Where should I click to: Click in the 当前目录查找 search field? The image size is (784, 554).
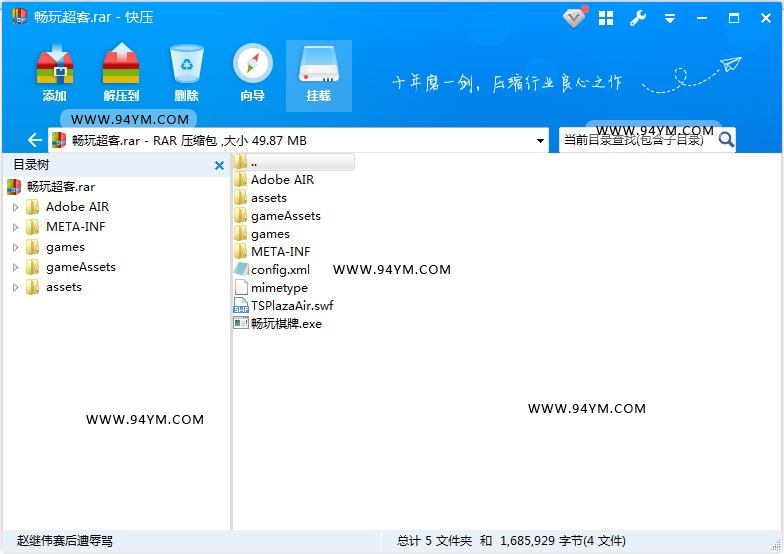[x=638, y=140]
